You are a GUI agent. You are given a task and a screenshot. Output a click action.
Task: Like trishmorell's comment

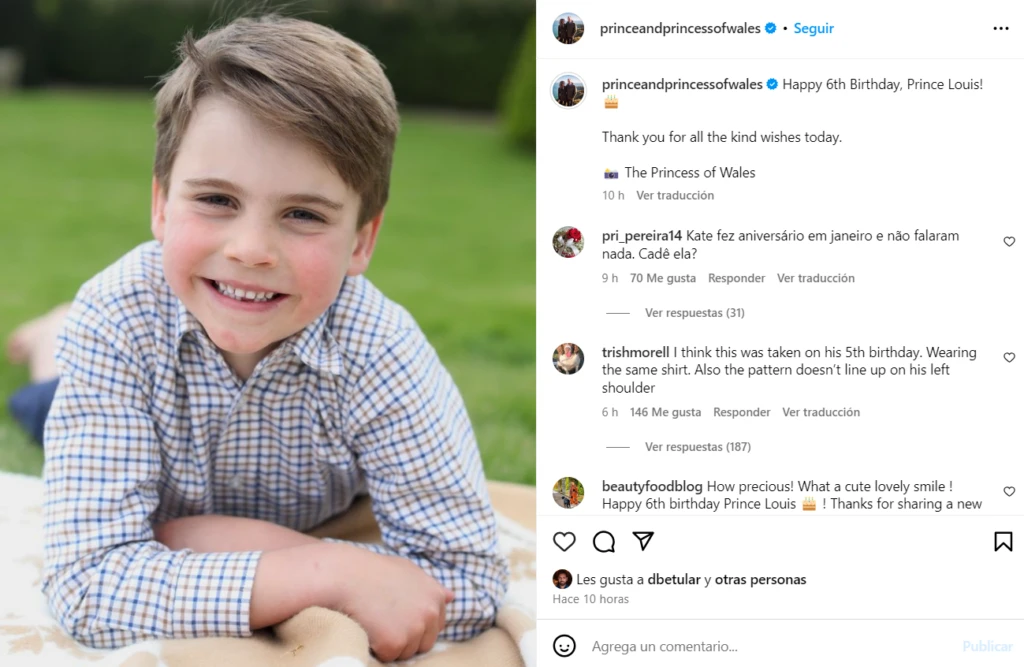1009,358
